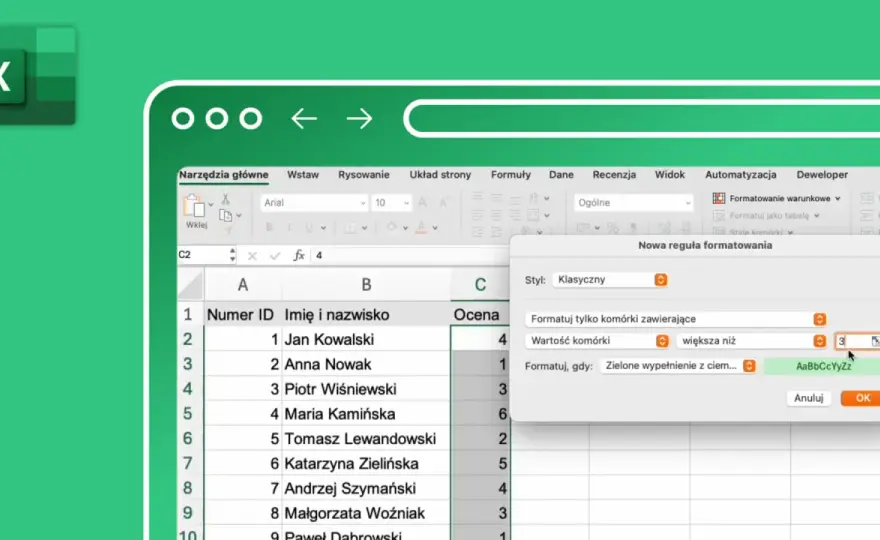This screenshot has width=880, height=540.
Task: Open the Układ strony tab
Action: (x=440, y=175)
